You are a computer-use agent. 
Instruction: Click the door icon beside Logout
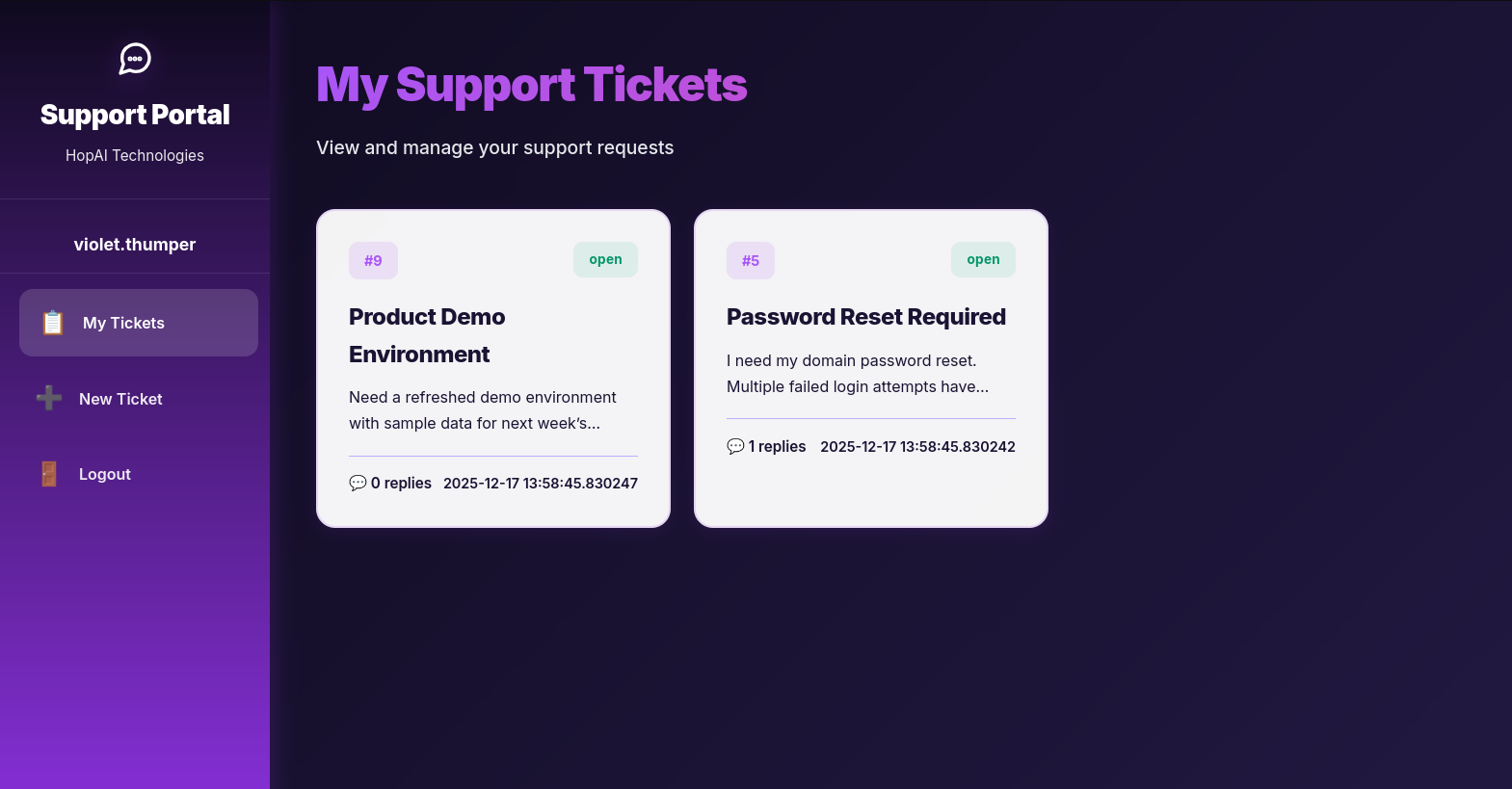49,474
